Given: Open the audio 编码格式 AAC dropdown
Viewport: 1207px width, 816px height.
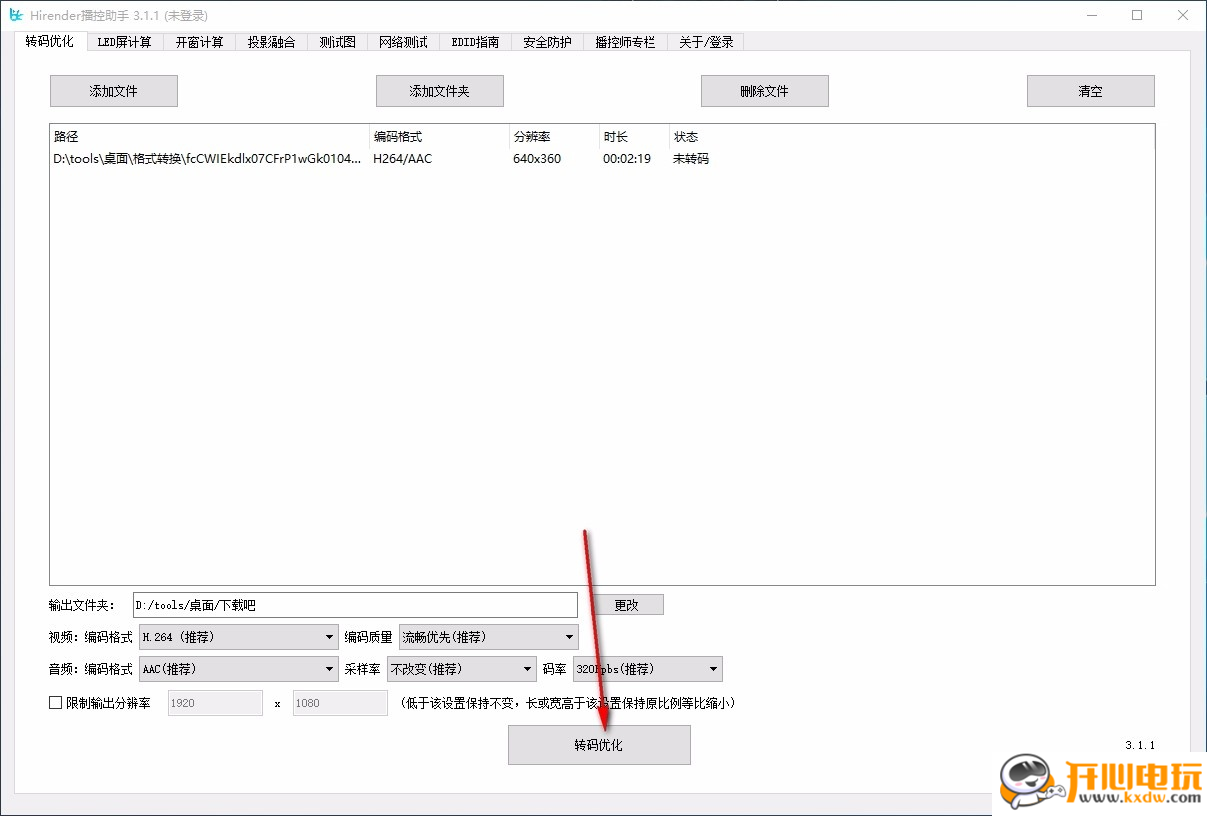Looking at the screenshot, I should coord(238,669).
